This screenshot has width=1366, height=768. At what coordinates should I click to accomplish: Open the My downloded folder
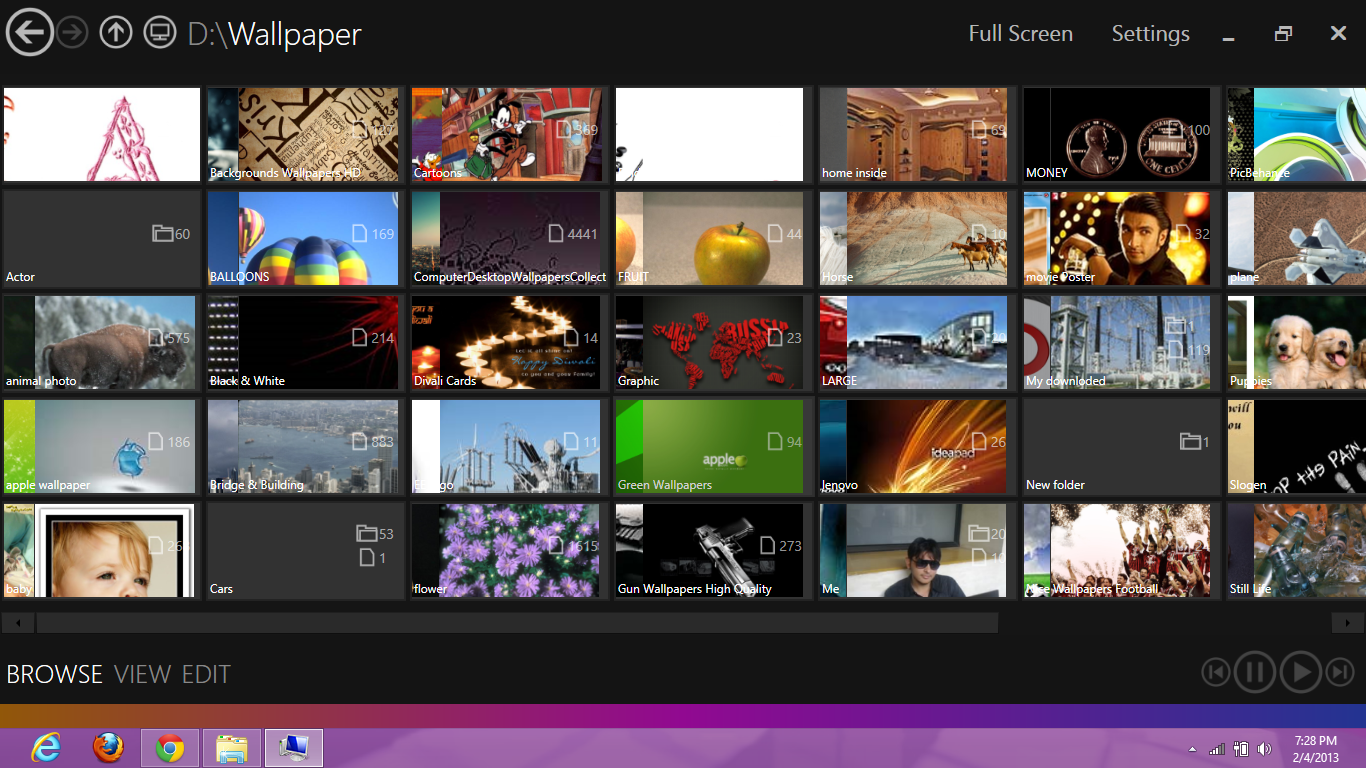[1120, 342]
